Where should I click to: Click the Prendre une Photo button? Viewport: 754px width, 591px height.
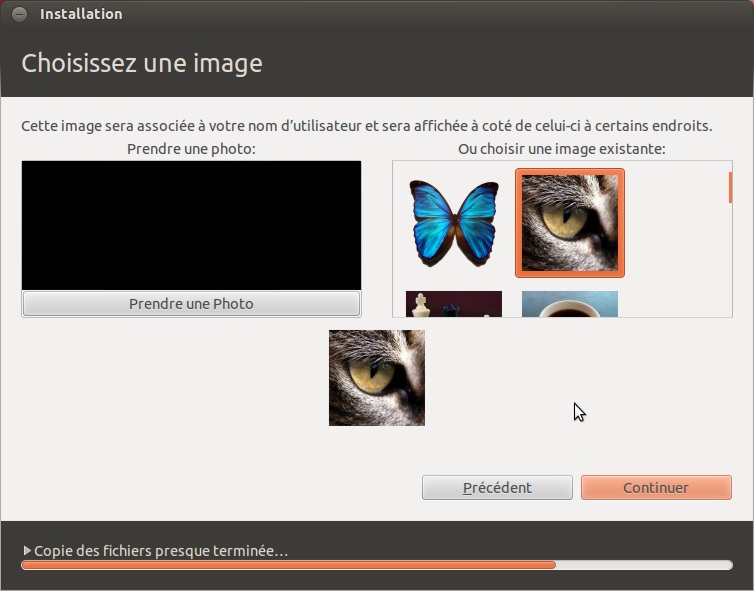[x=191, y=304]
